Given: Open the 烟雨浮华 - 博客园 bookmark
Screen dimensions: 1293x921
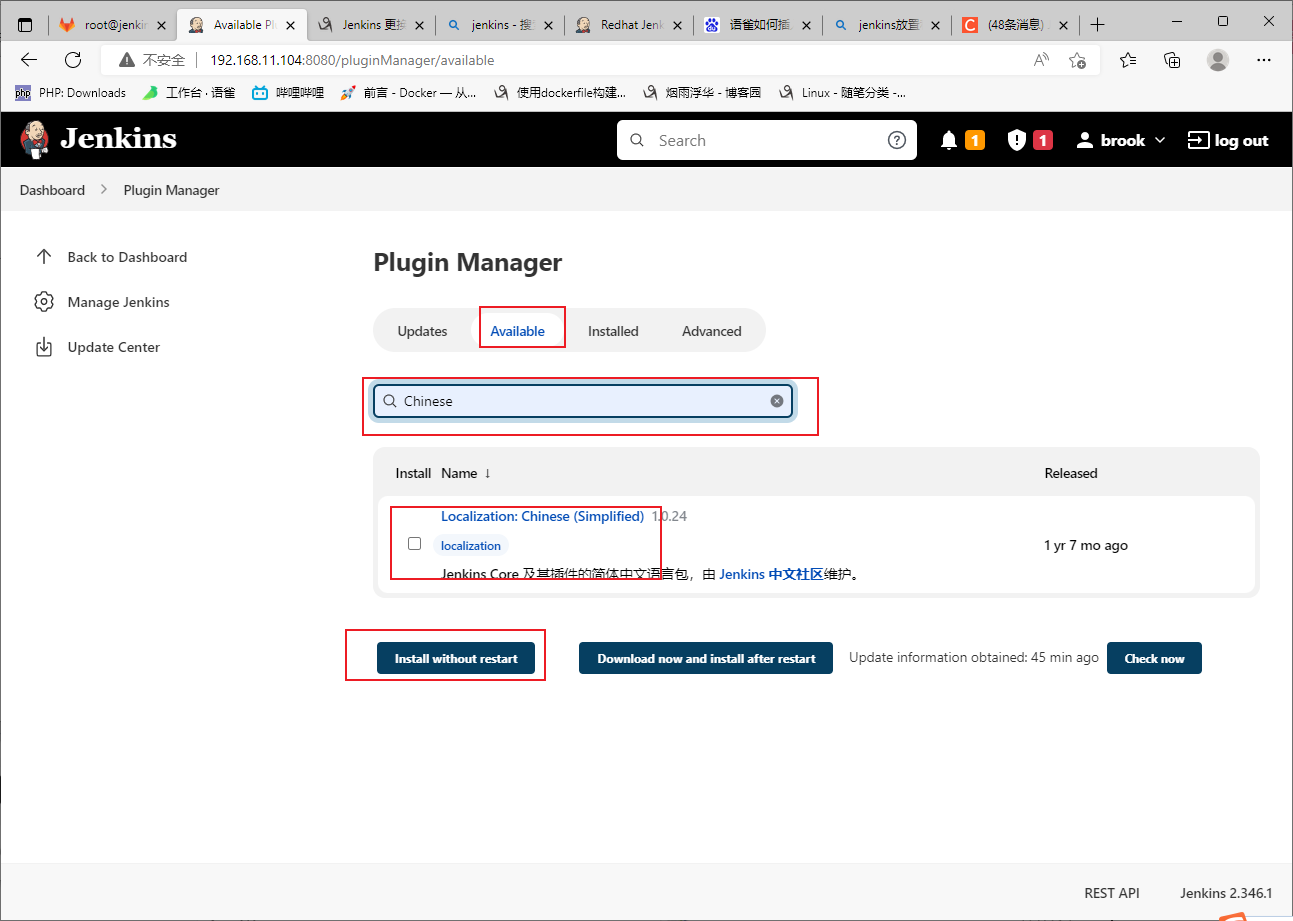Looking at the screenshot, I should coord(702,93).
